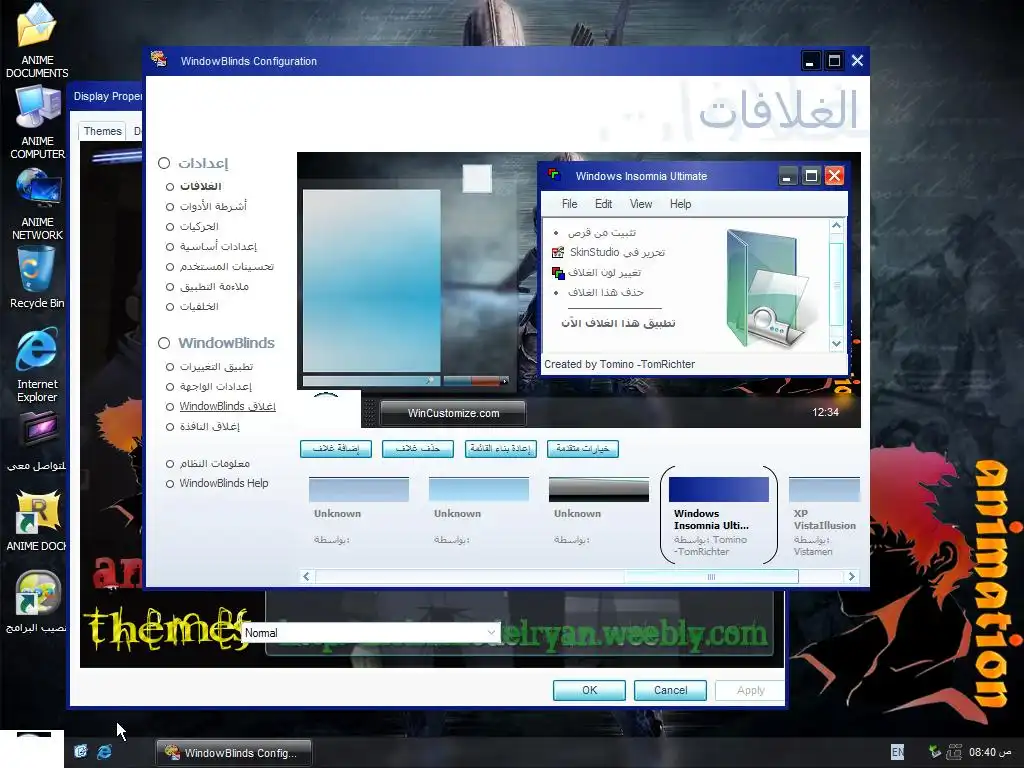
Task: Click the إغلاق WindowBlinds link
Action: click(x=227, y=406)
